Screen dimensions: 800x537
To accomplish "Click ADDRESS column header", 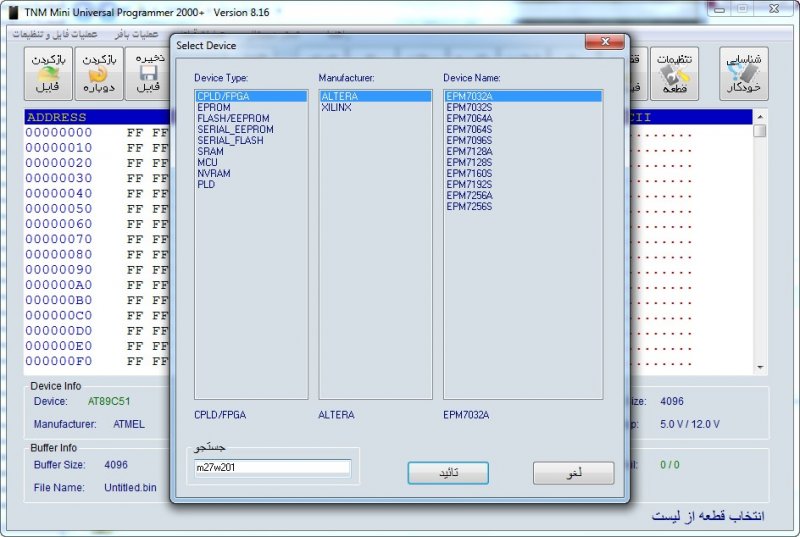I will (x=57, y=117).
